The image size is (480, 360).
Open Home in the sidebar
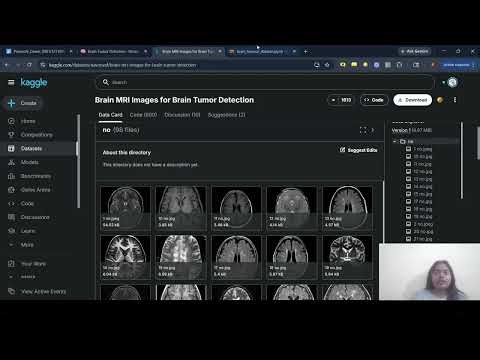[x=28, y=121]
